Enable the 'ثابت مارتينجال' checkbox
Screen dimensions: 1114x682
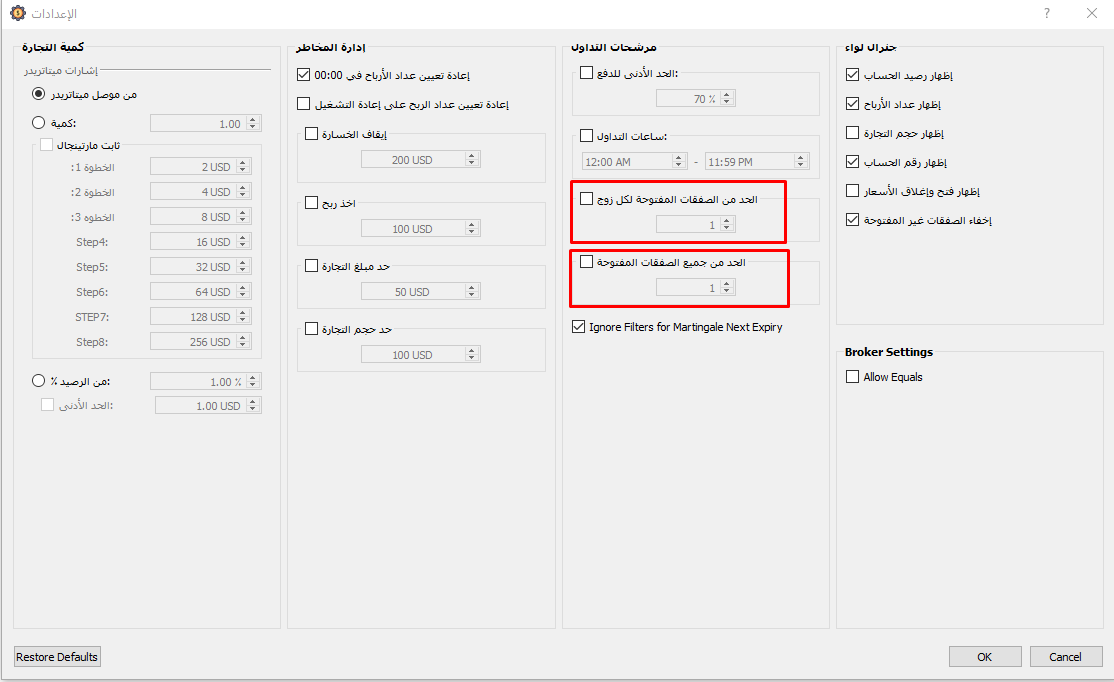[46, 145]
